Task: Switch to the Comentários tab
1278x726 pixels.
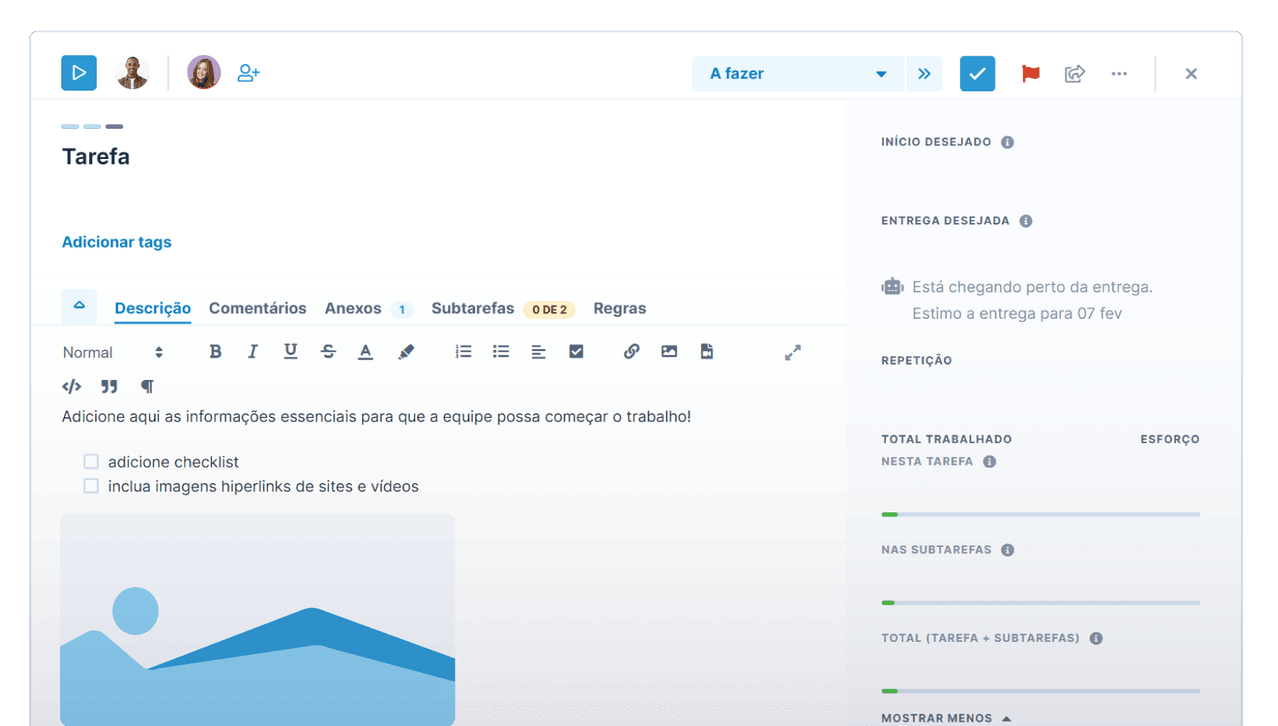Action: point(258,308)
